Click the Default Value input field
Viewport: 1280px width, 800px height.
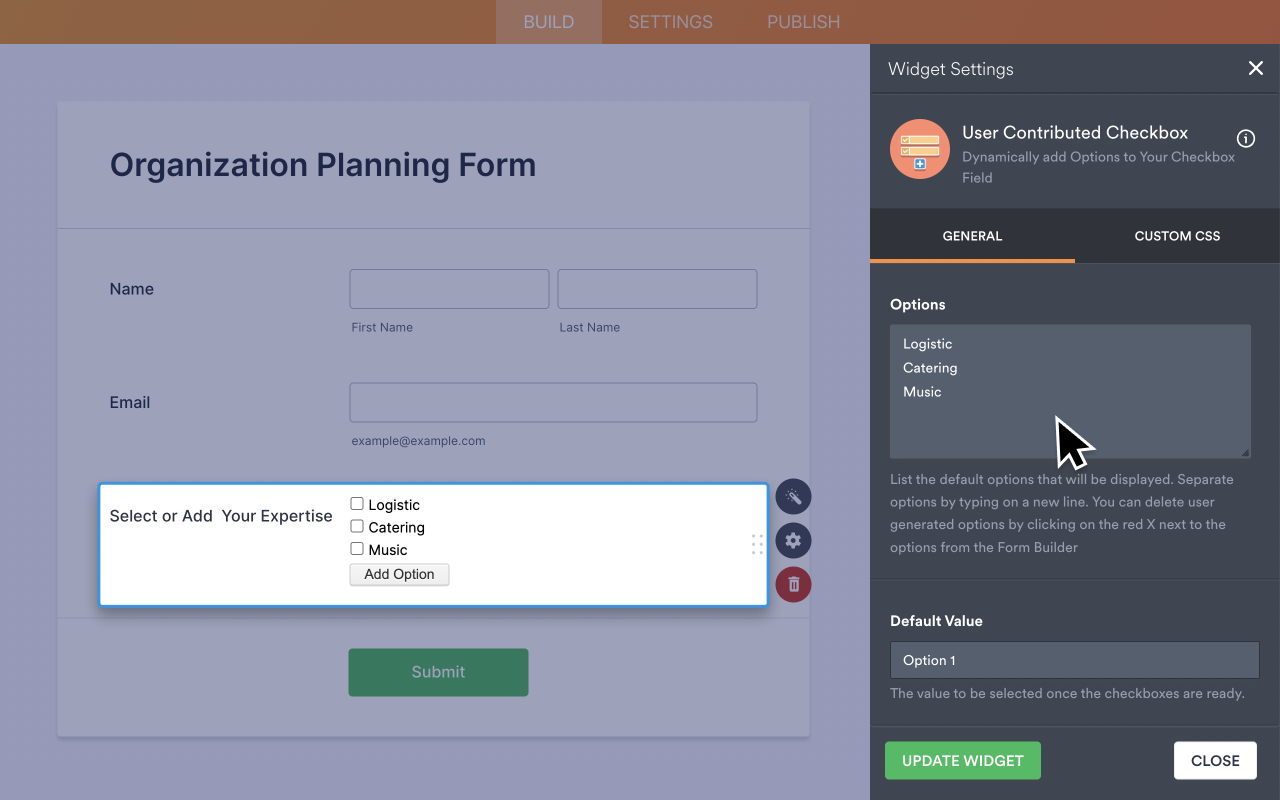tap(1074, 660)
